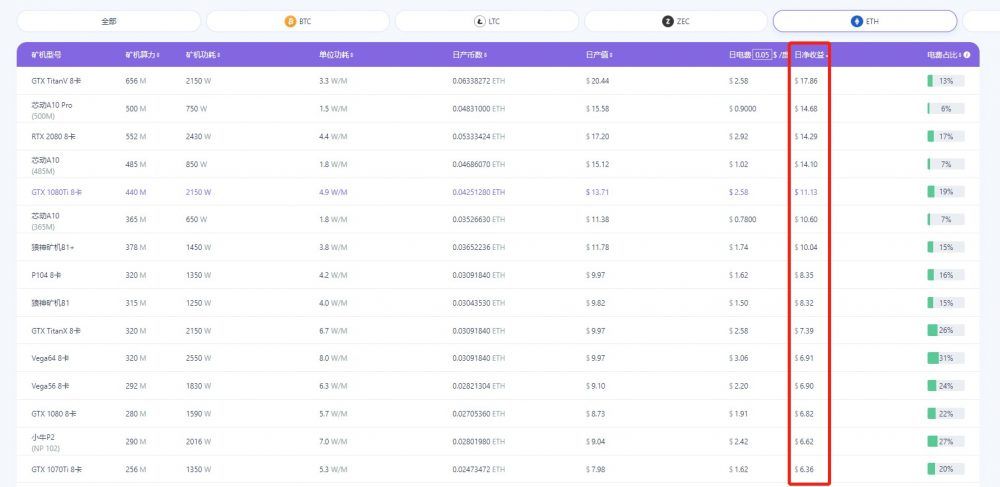
Task: Click the 31% electricity bar for Vega64
Action: (x=946, y=358)
